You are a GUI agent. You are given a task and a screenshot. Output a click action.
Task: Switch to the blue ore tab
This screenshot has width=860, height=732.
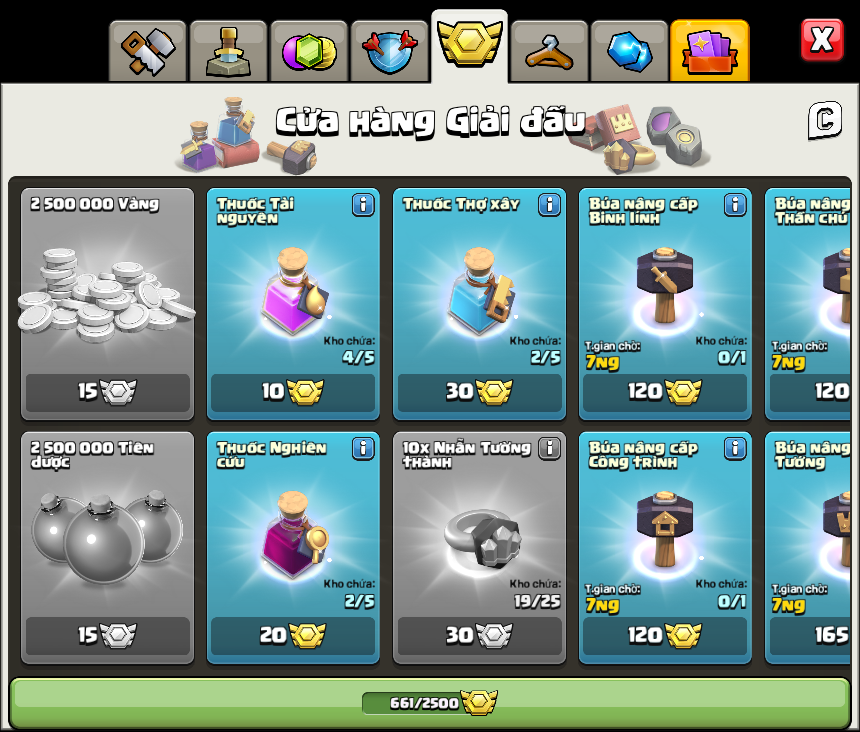[x=630, y=52]
